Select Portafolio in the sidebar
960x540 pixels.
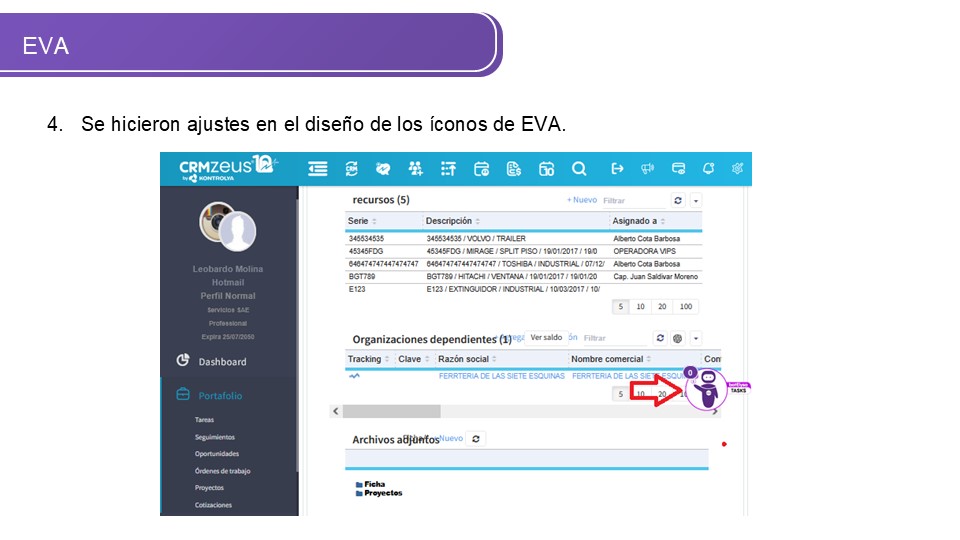point(220,396)
